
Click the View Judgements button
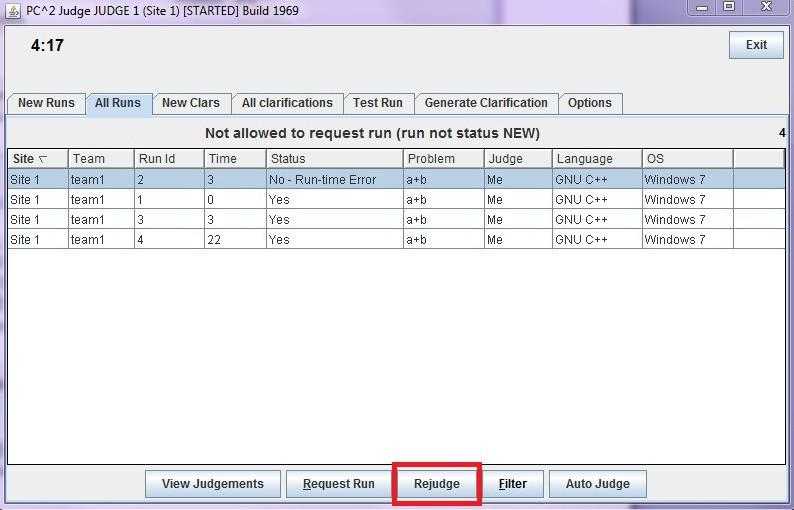tap(213, 484)
